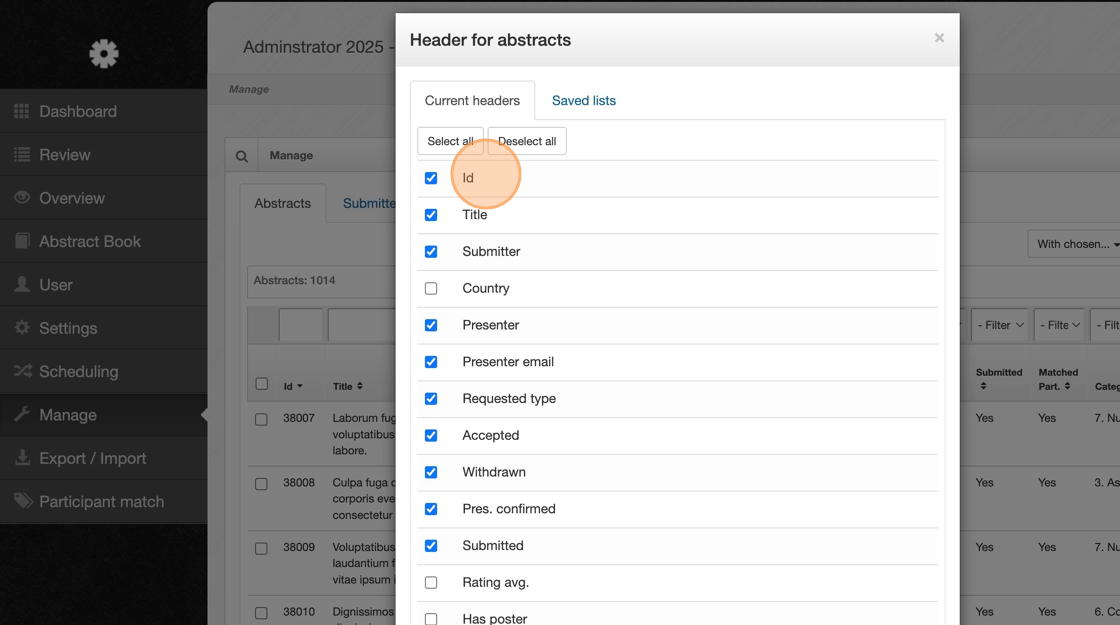Uncheck the Presenter header checkbox
The image size is (1120, 625).
pos(431,325)
